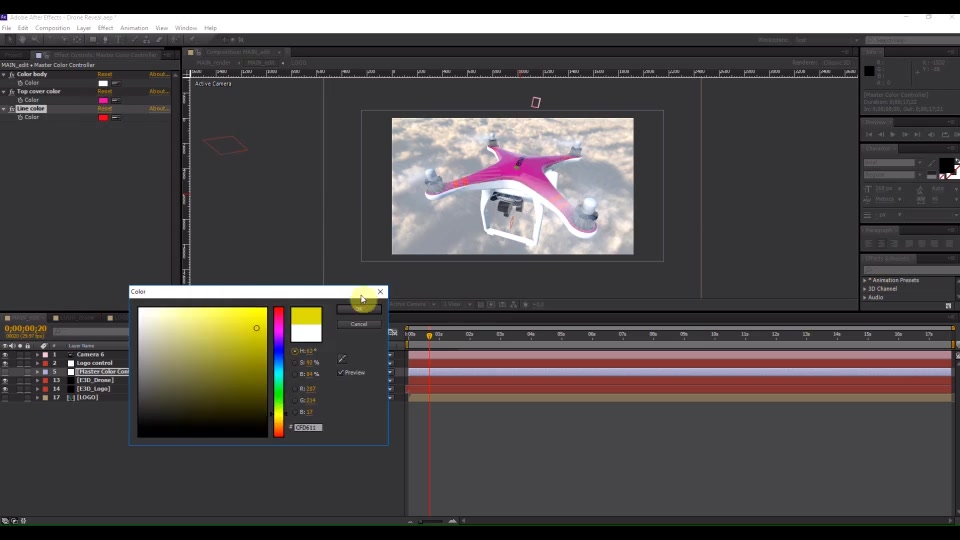The width and height of the screenshot is (960, 540).
Task: Expand the Camera 6 layer properties
Action: [x=37, y=354]
